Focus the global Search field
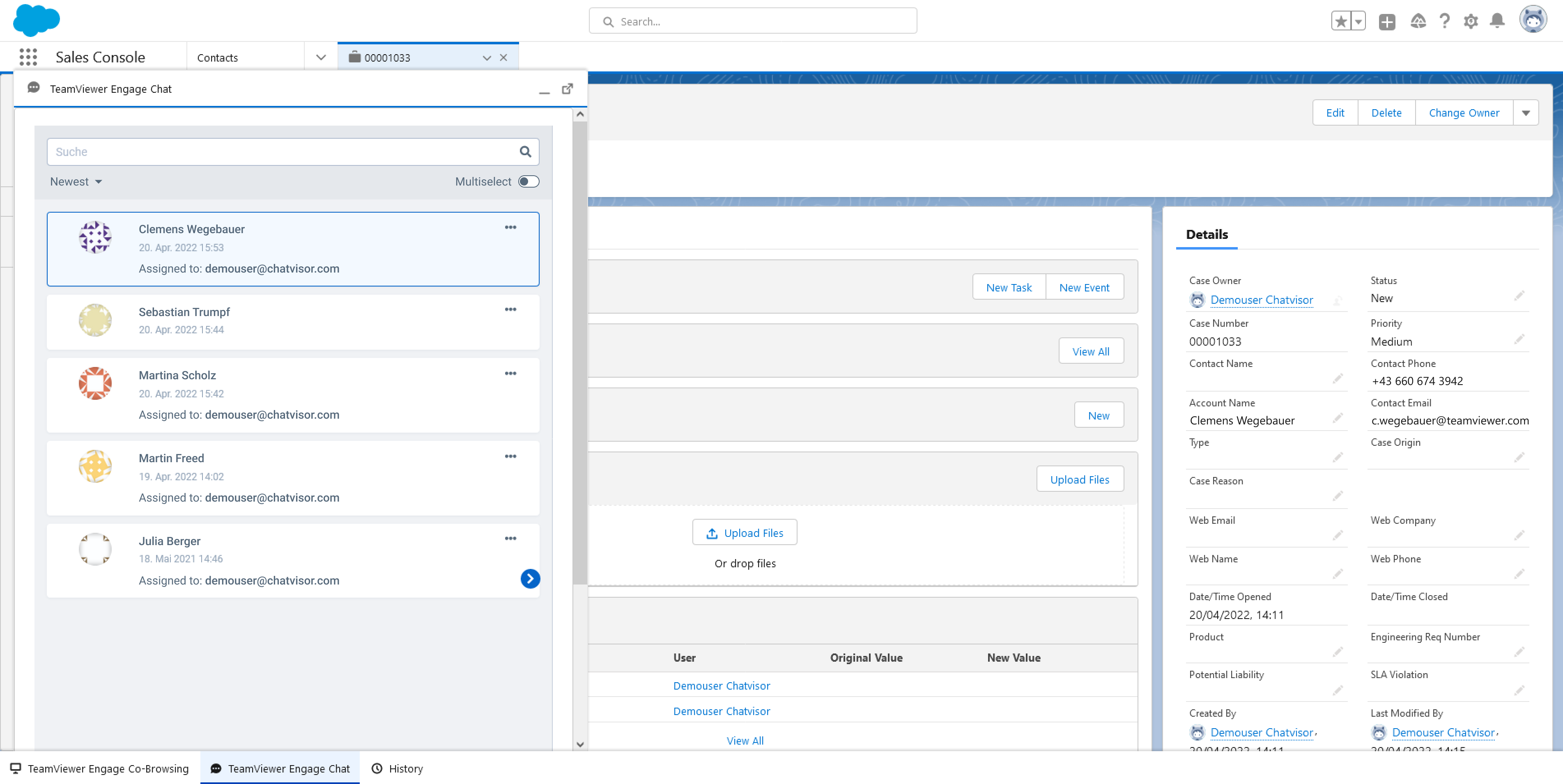 (x=752, y=21)
